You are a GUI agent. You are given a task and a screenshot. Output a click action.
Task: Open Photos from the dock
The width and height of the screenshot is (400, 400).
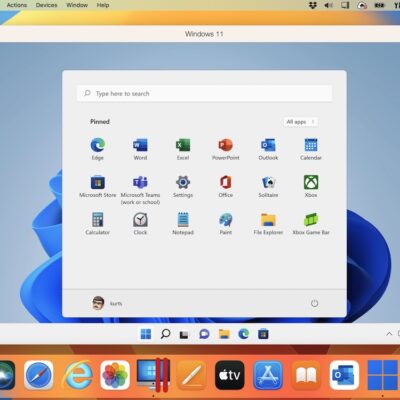point(115,375)
